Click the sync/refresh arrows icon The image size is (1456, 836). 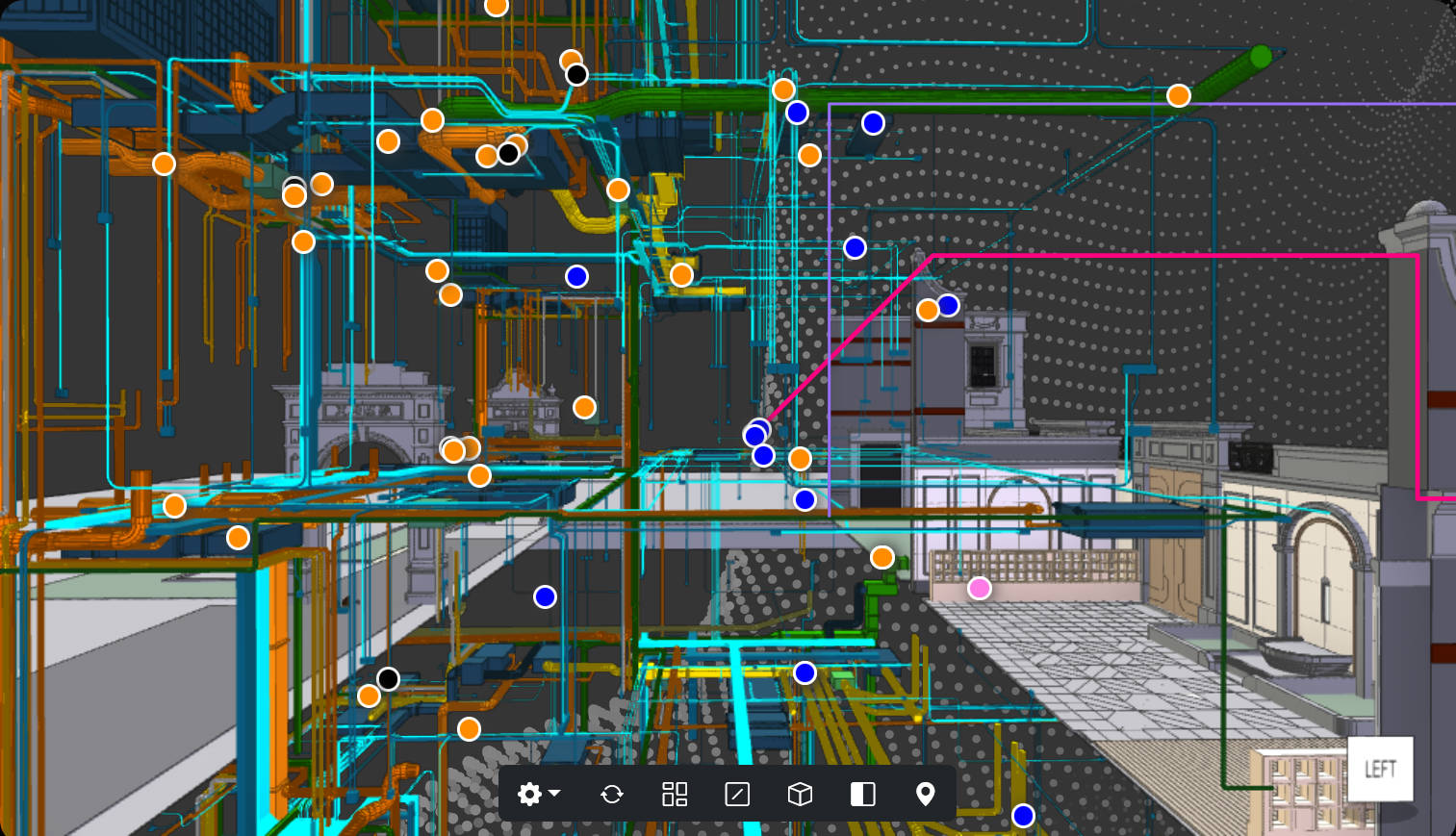[x=612, y=794]
